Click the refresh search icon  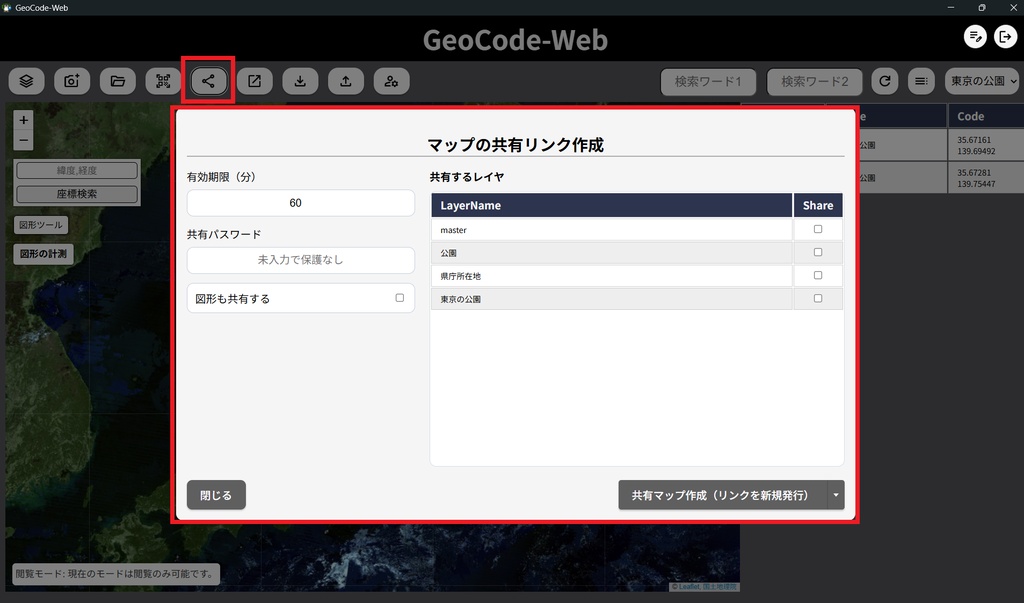pyautogui.click(x=885, y=81)
